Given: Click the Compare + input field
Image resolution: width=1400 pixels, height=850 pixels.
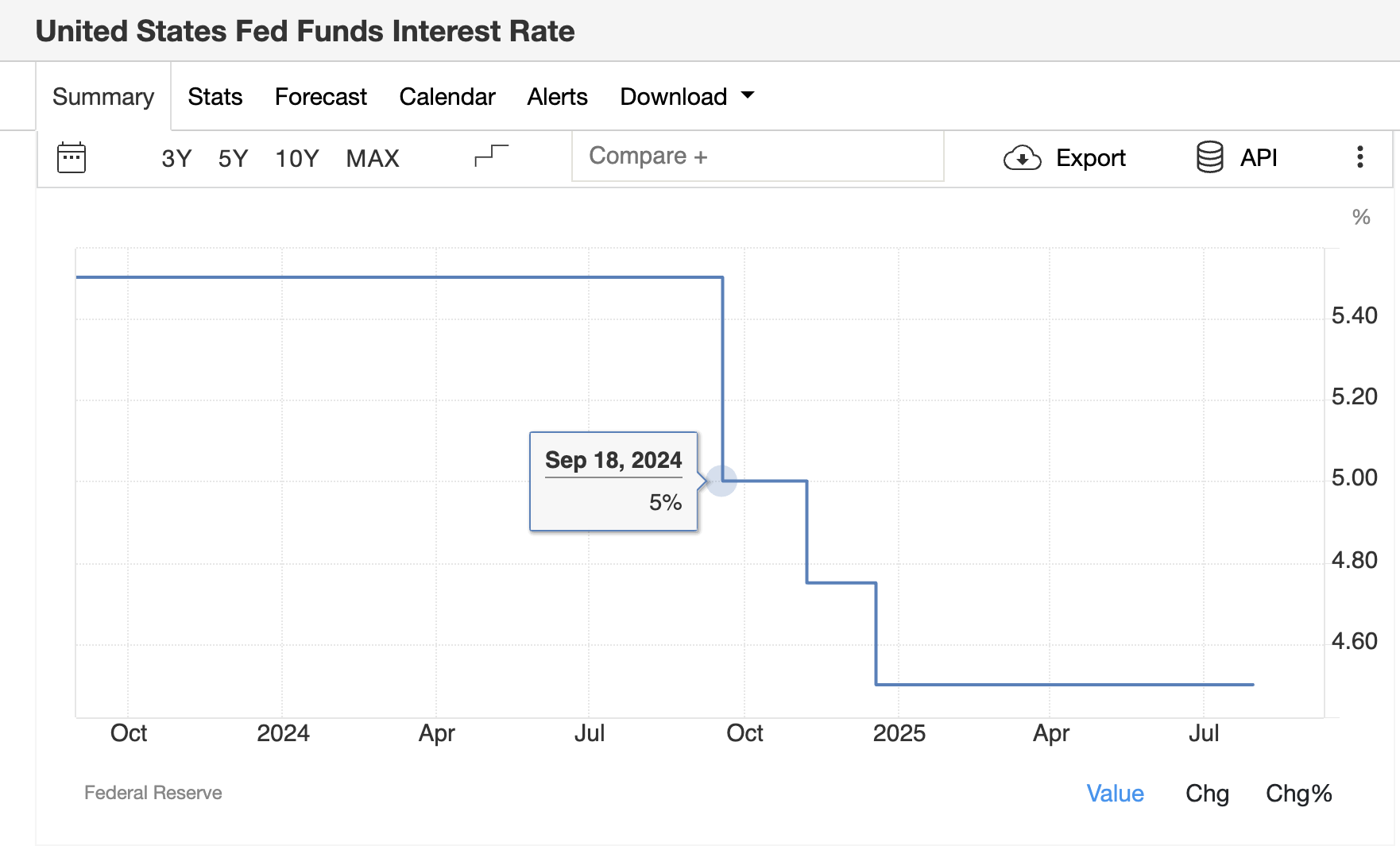Looking at the screenshot, I should coord(757,156).
